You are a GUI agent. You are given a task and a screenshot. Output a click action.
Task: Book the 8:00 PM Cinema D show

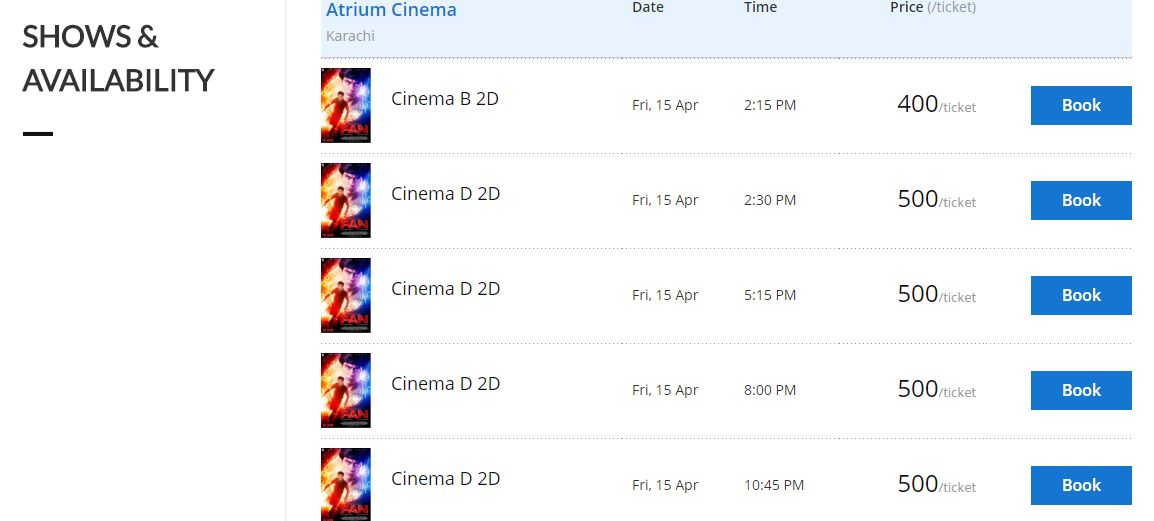[x=1080, y=390]
